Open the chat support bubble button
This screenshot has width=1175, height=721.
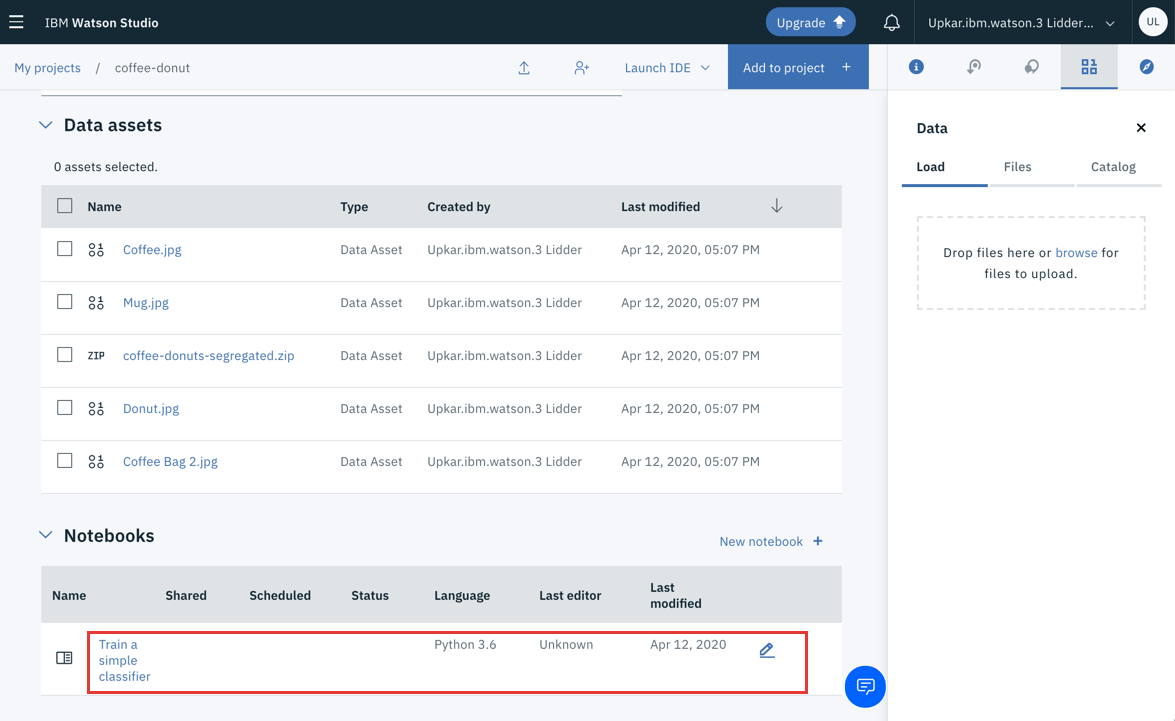tap(865, 687)
